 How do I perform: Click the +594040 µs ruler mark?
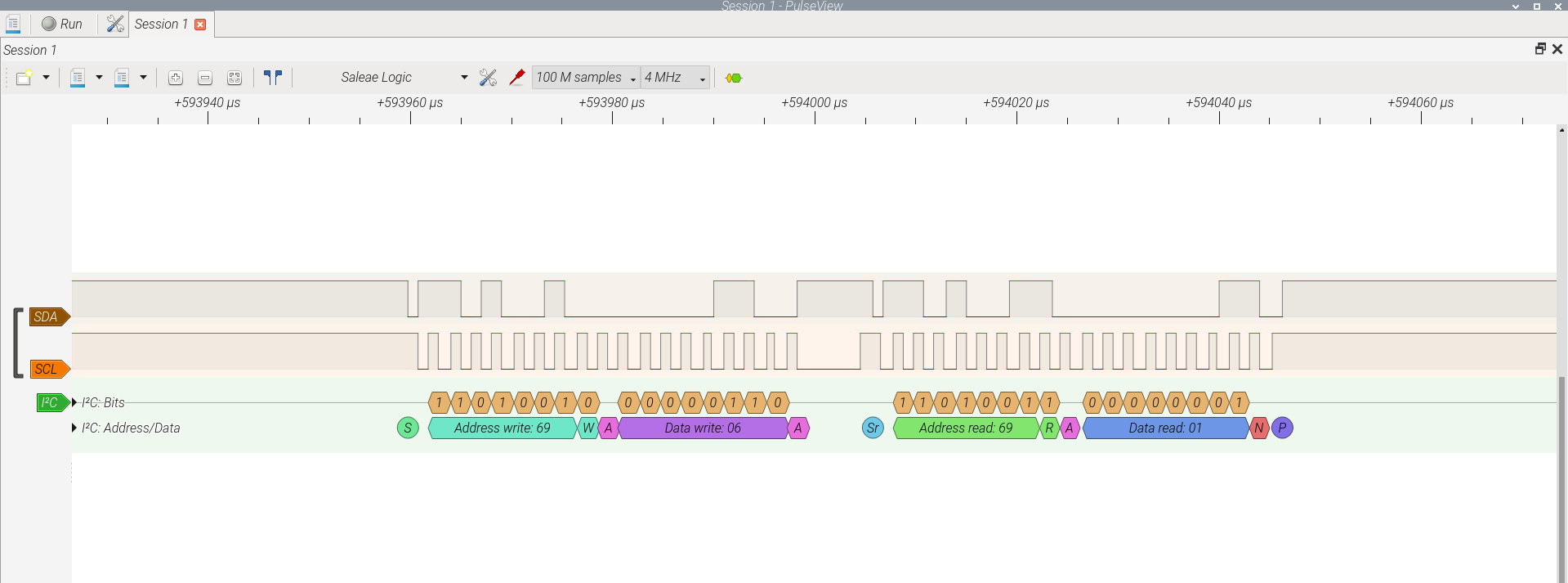[1219, 103]
